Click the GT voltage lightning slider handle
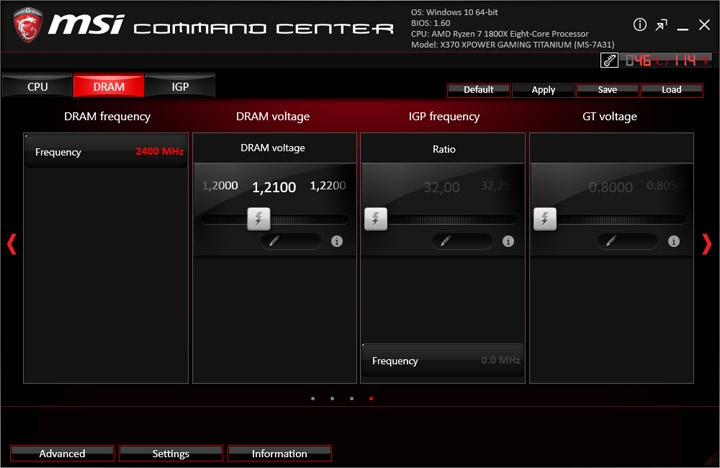Image resolution: width=720 pixels, height=468 pixels. pos(545,219)
